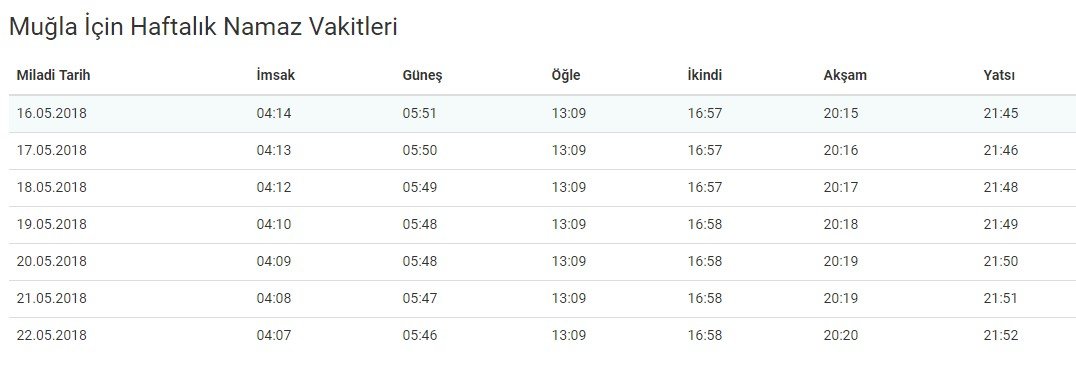Click Yatsı time 21:52
1076x366 pixels.
(1001, 336)
